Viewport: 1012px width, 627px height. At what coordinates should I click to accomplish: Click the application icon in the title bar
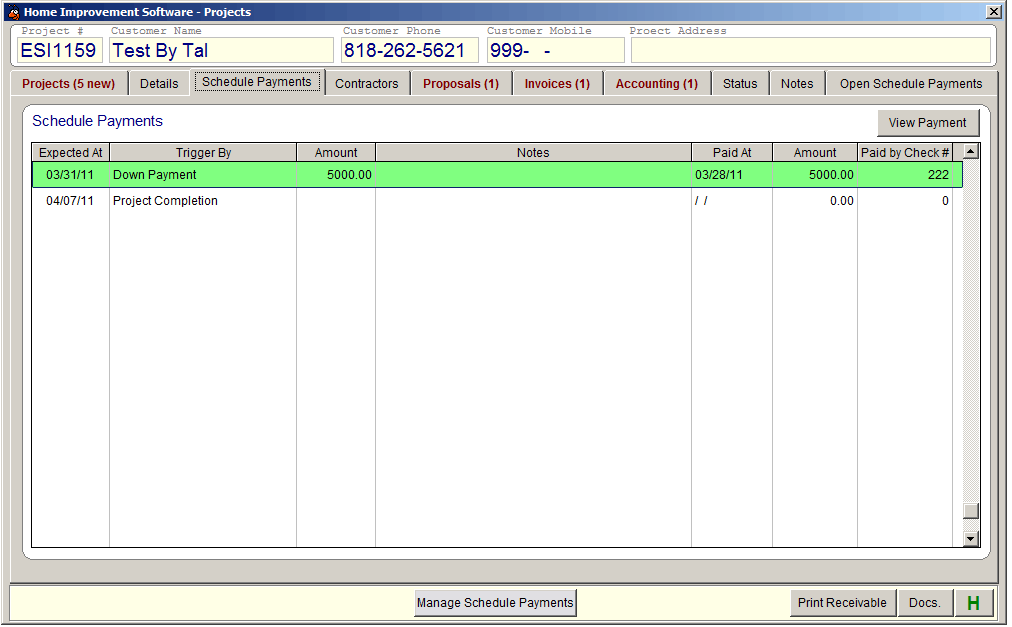tap(14, 12)
